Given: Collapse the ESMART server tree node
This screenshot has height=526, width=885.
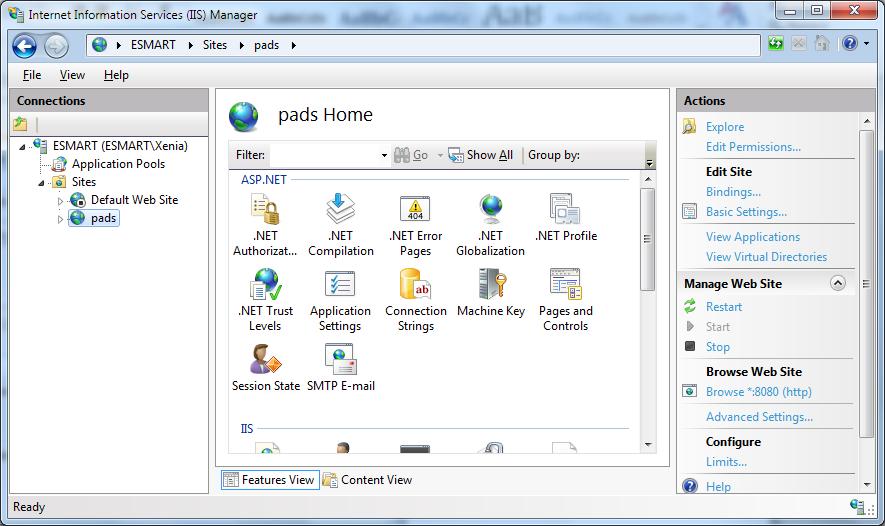Looking at the screenshot, I should (x=22, y=147).
